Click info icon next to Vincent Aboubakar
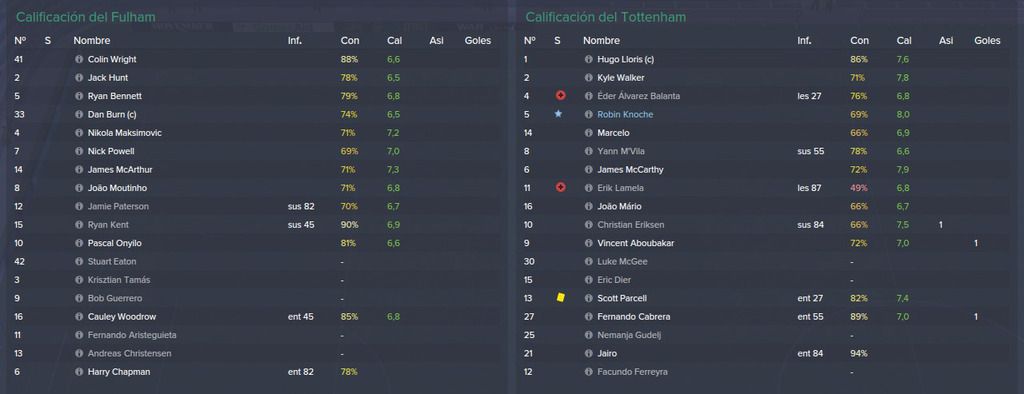The image size is (1024, 394). tap(588, 243)
